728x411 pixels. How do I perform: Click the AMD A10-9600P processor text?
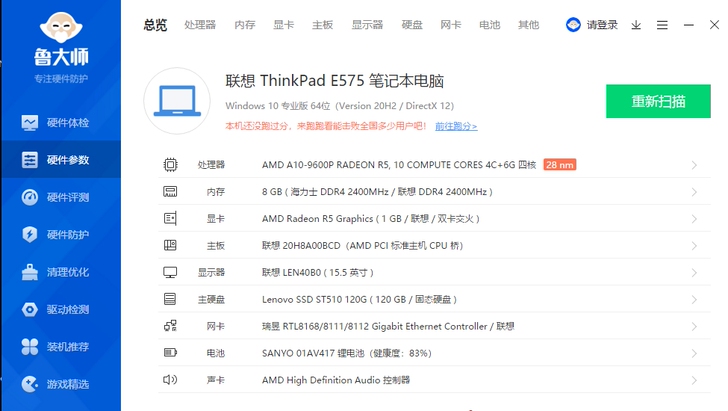click(399, 165)
